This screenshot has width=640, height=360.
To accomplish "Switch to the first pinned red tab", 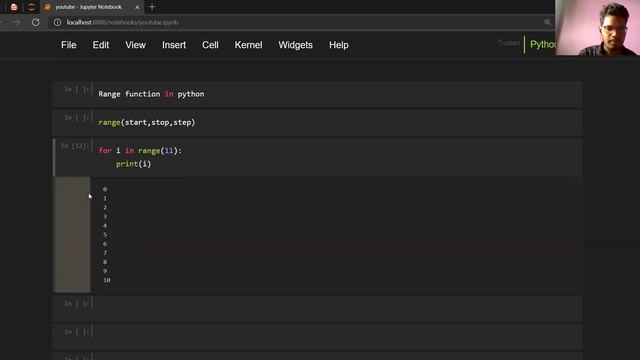I will pyautogui.click(x=14, y=7).
